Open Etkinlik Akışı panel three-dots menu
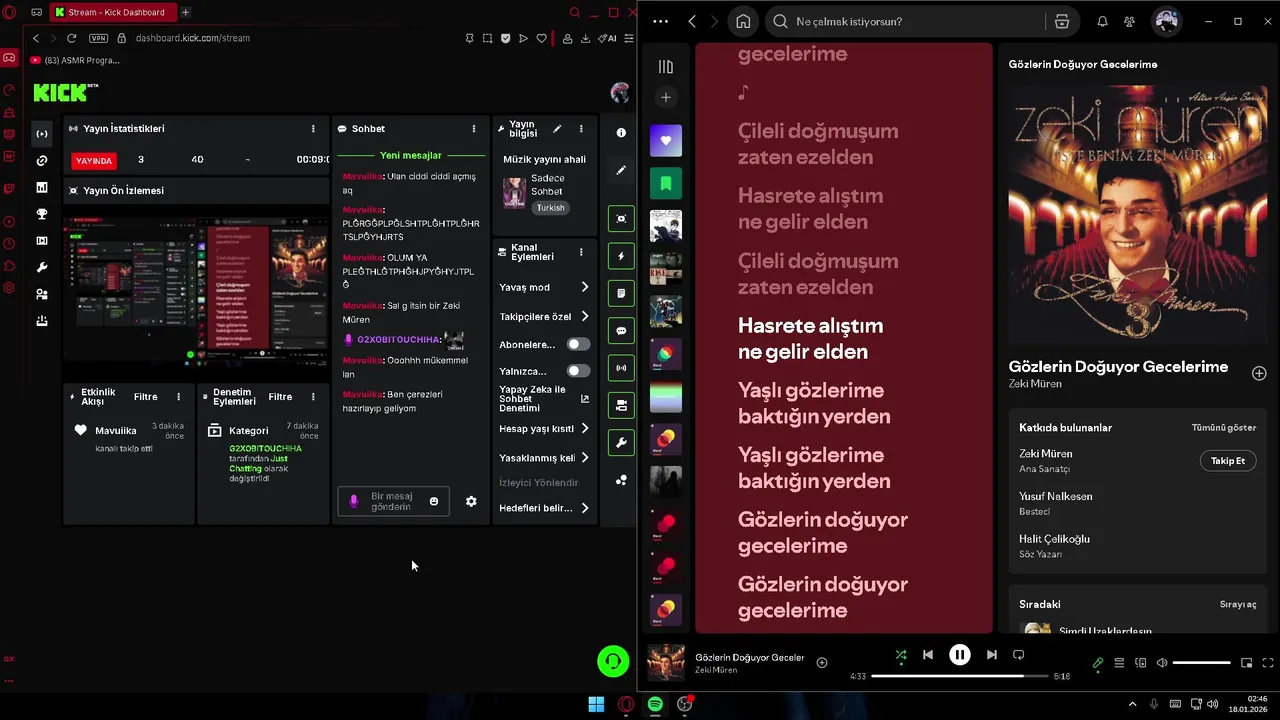1280x720 pixels. (179, 397)
